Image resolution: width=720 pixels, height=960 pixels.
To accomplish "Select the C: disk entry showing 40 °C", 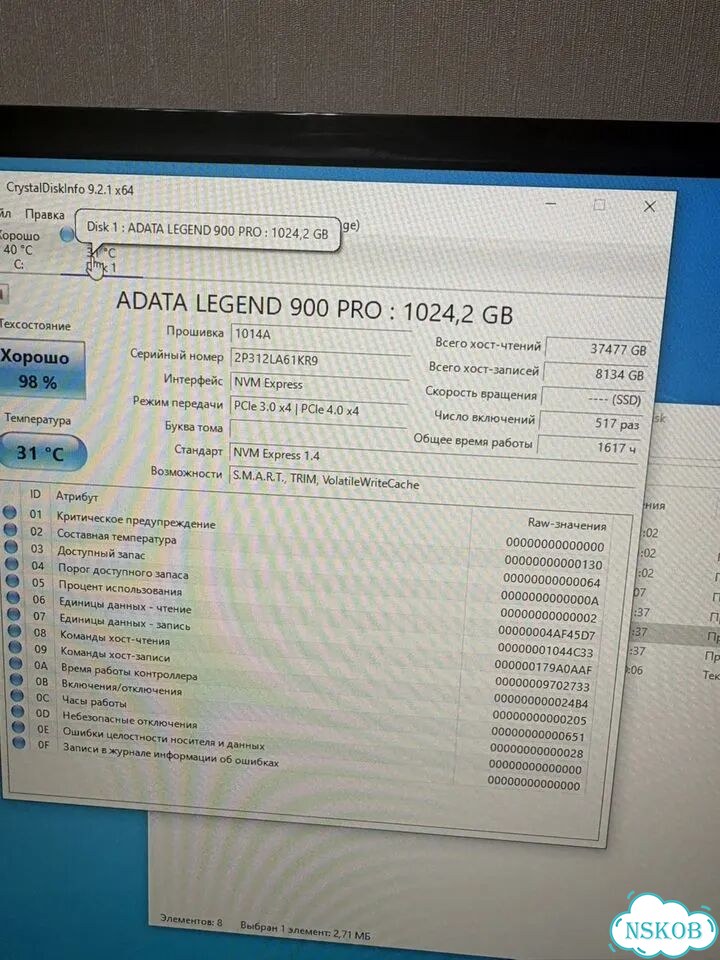I will coord(18,250).
